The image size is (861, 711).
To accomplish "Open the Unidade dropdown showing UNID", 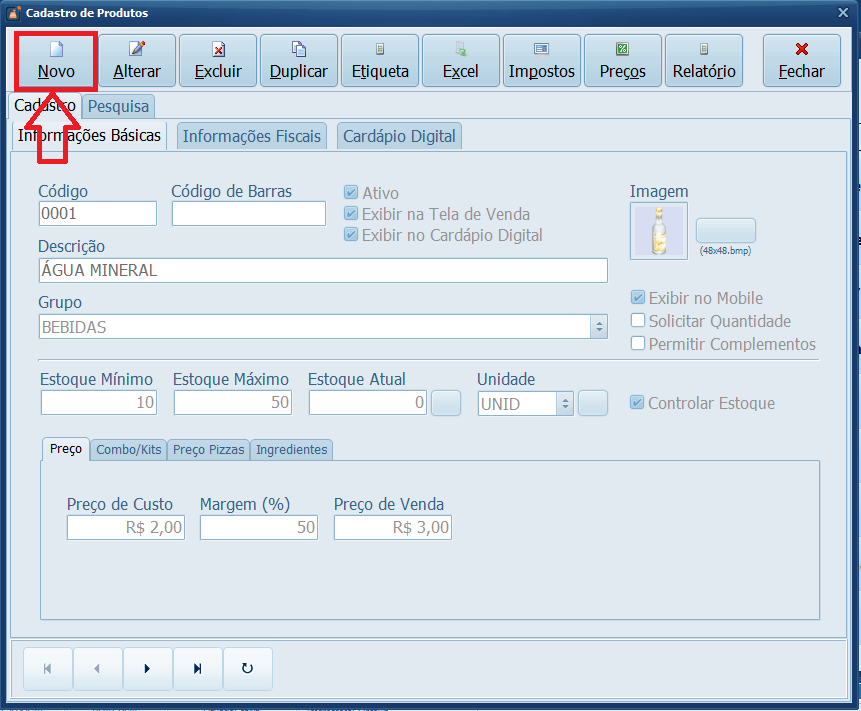I will [563, 403].
